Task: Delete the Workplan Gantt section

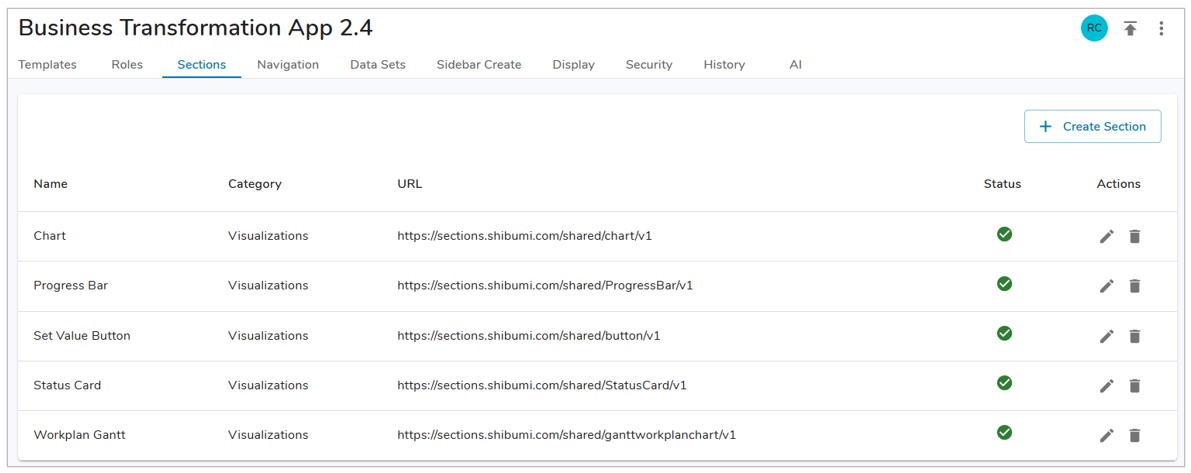Action: click(x=1134, y=436)
